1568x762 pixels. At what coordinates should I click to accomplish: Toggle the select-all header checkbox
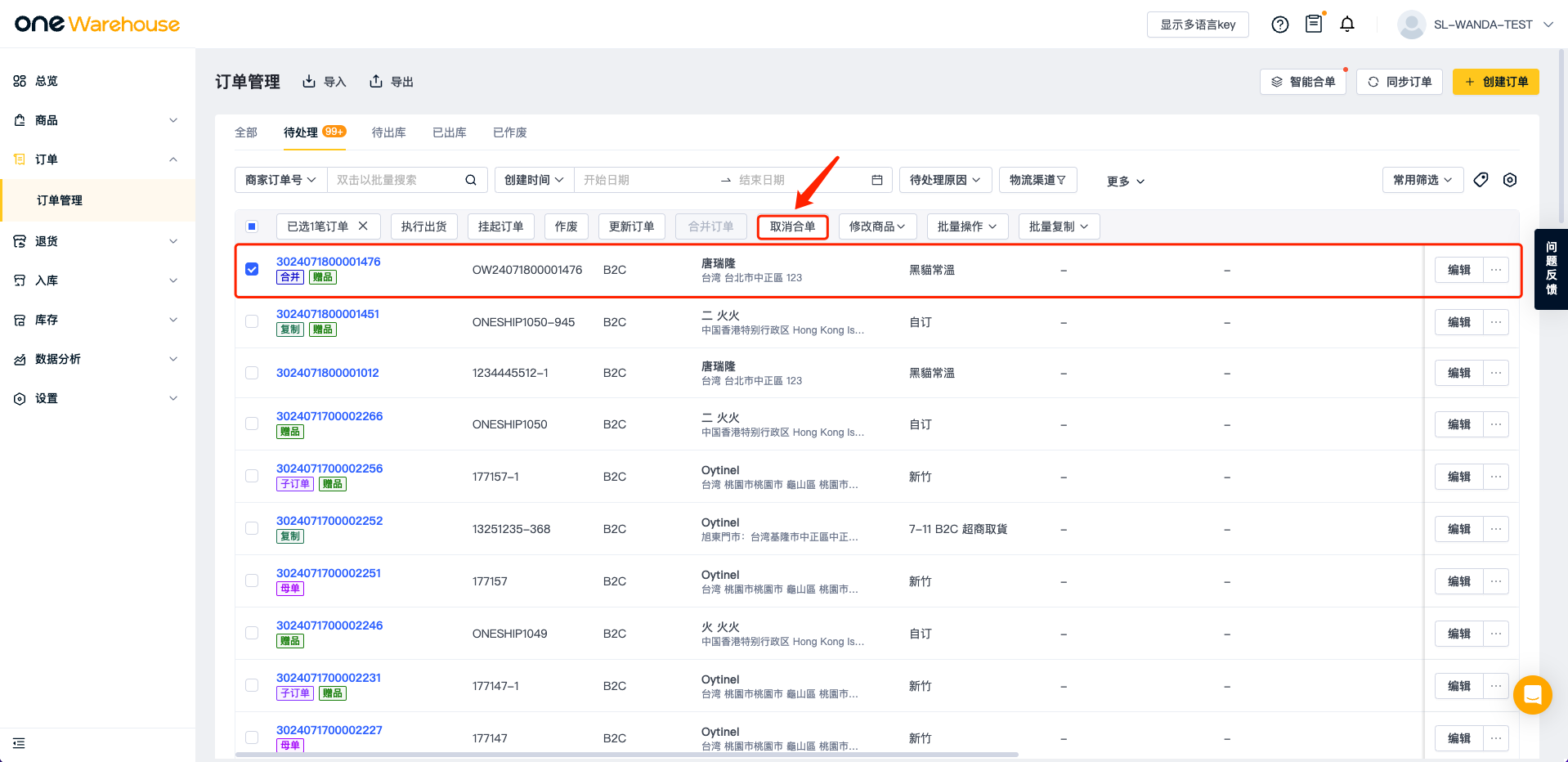(x=252, y=226)
